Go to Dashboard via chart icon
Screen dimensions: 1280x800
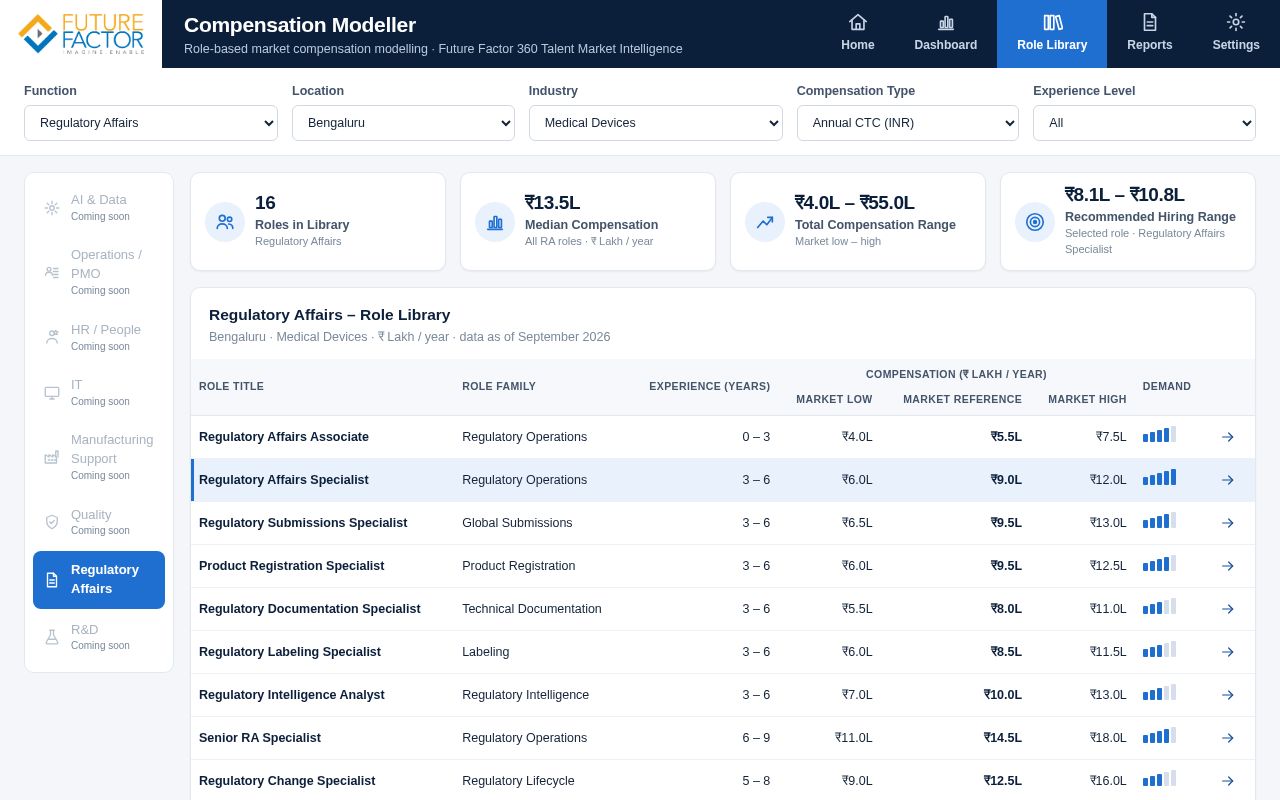tap(945, 22)
